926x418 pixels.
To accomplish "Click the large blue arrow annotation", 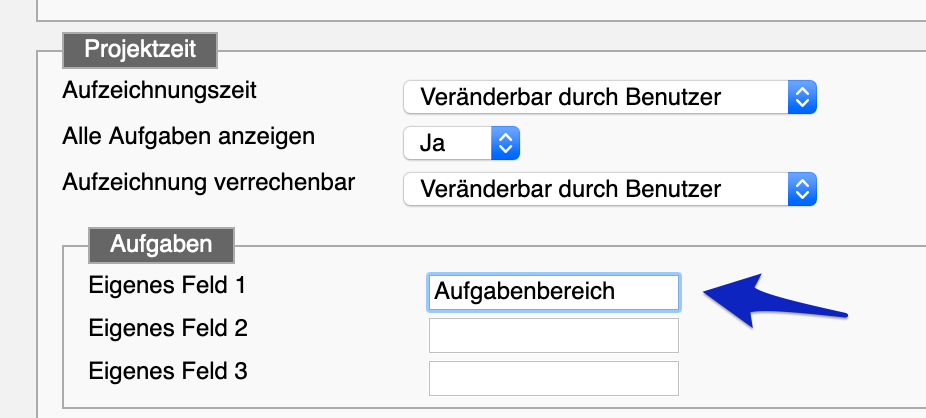I will [x=775, y=301].
